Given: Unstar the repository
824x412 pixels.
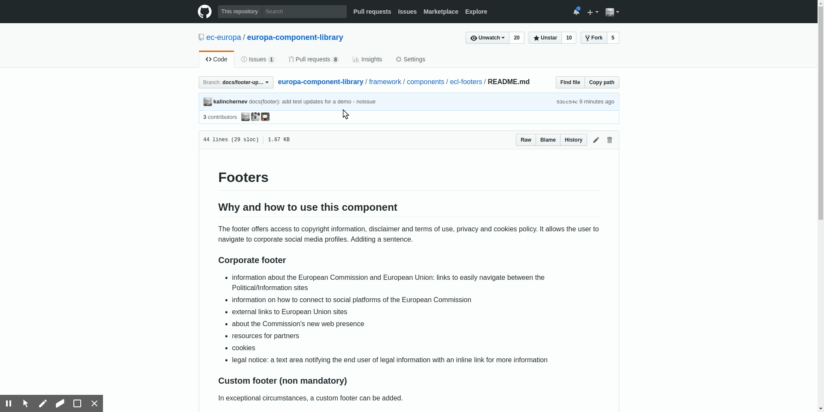Looking at the screenshot, I should 545,38.
